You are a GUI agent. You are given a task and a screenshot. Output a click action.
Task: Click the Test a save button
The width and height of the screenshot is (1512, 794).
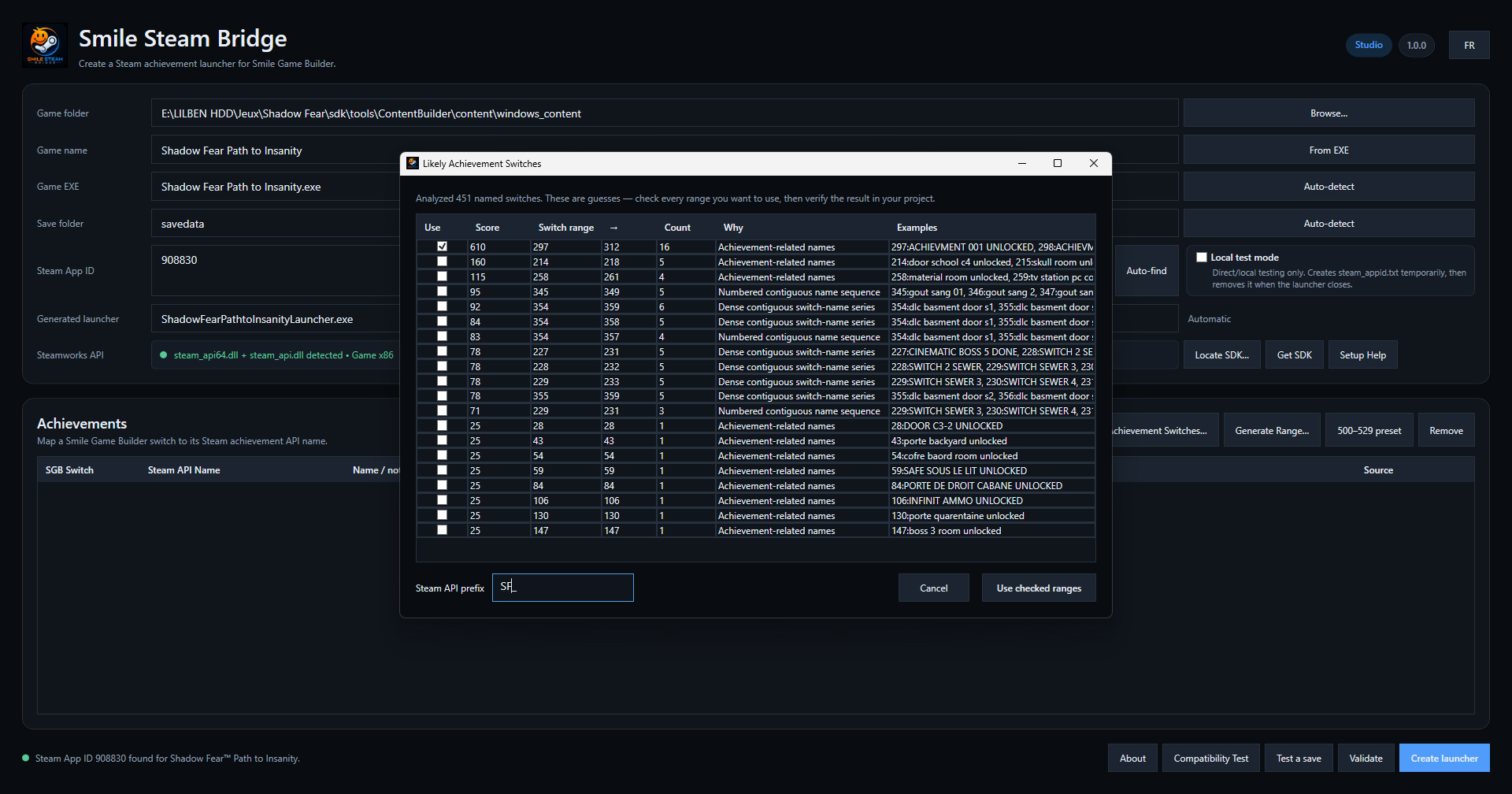[x=1299, y=758]
